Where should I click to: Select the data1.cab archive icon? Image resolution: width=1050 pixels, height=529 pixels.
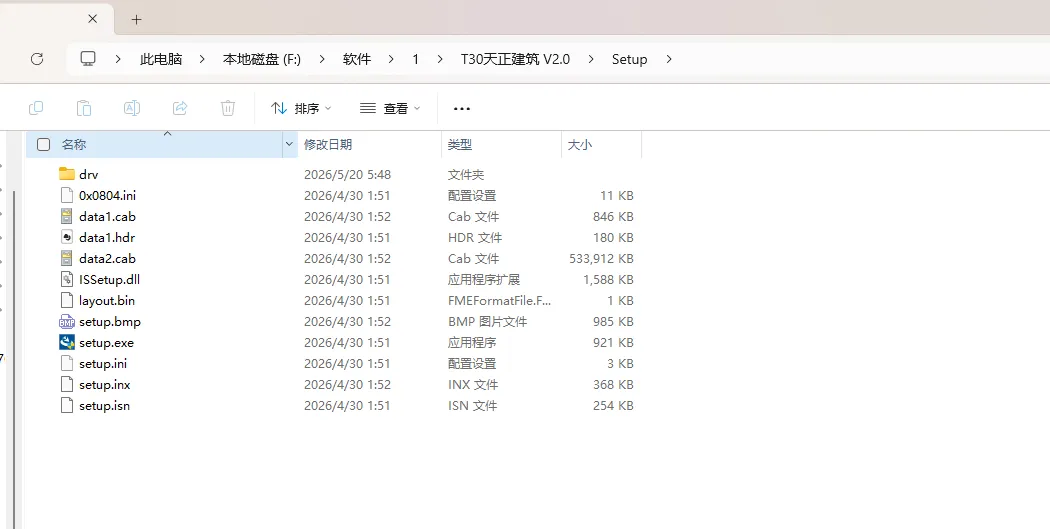[x=66, y=216]
